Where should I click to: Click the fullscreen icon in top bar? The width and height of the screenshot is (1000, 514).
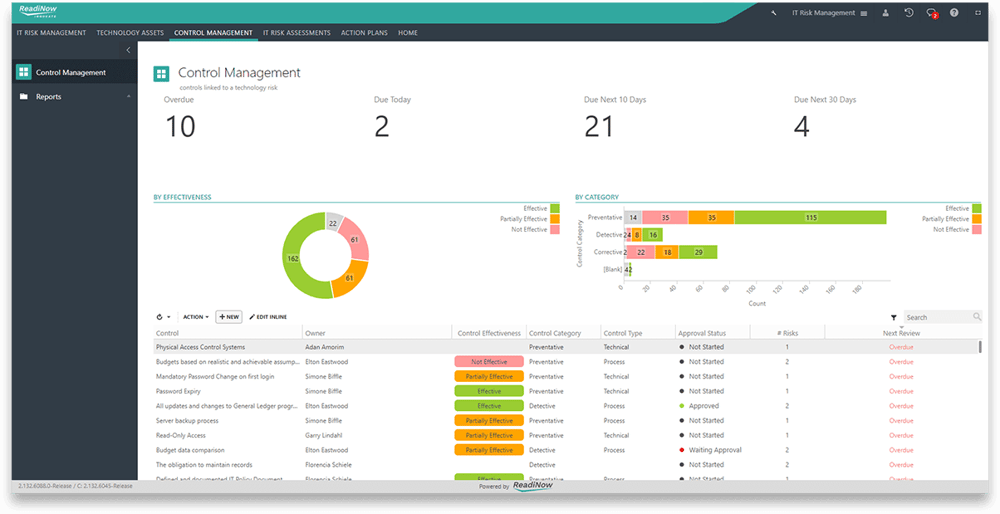pos(977,13)
